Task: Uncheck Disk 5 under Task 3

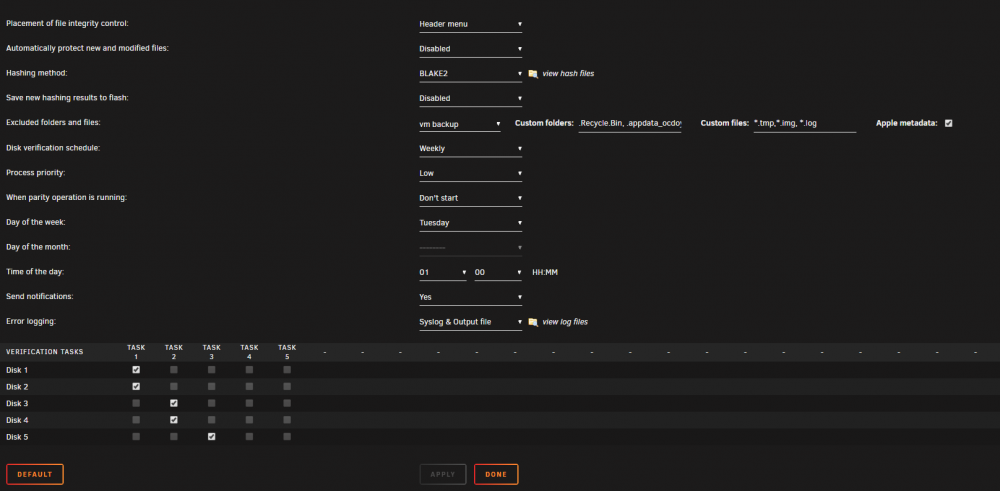Action: click(212, 437)
